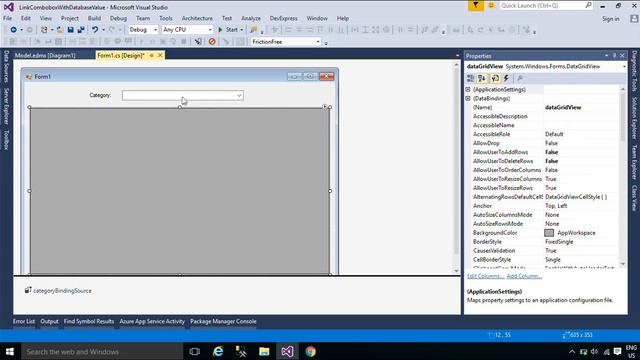Click the AutoSizeColumnsMode None value
Screen dimensions: 640x360
point(552,215)
